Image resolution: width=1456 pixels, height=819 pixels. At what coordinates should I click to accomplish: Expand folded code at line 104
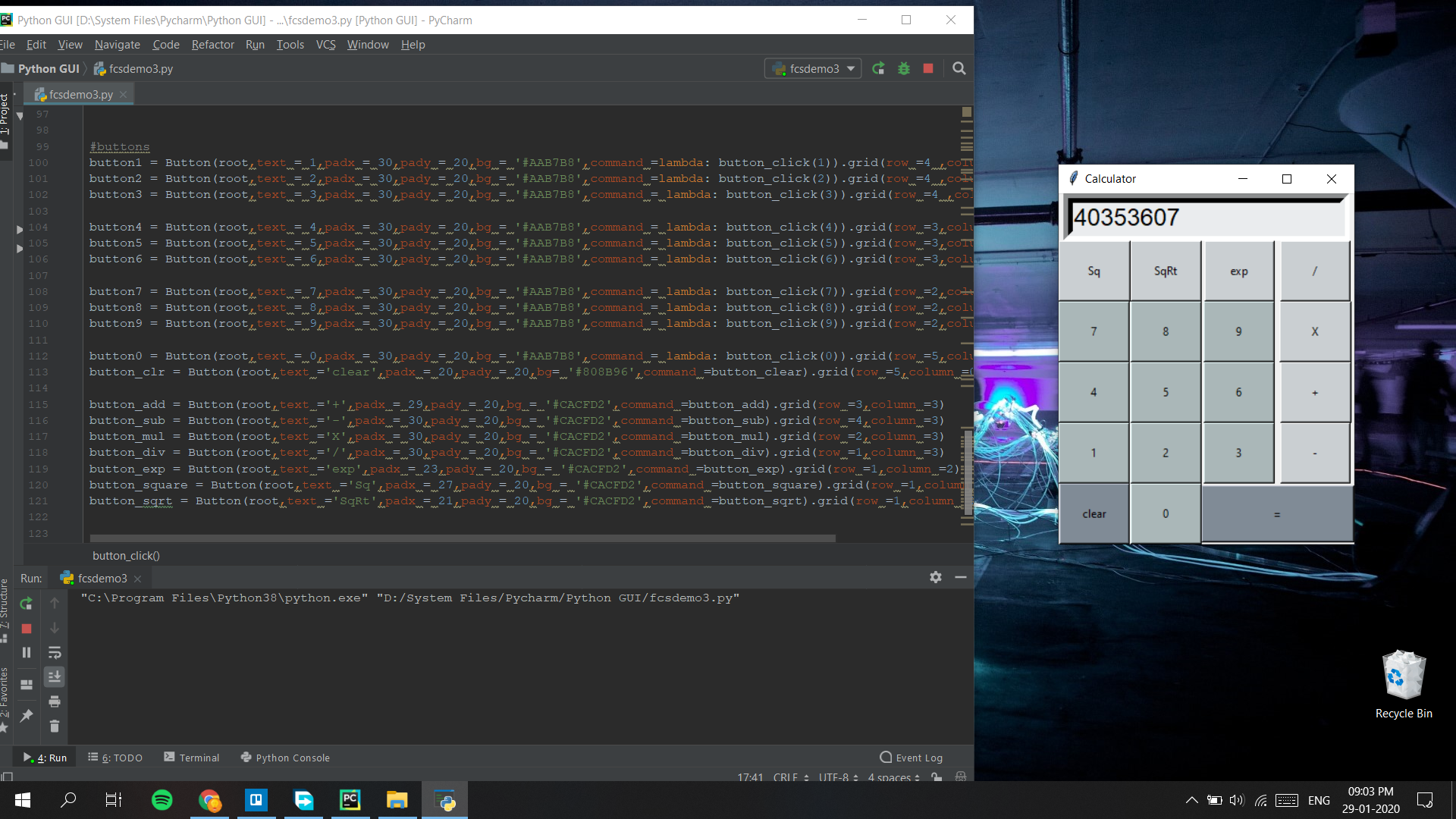point(20,228)
